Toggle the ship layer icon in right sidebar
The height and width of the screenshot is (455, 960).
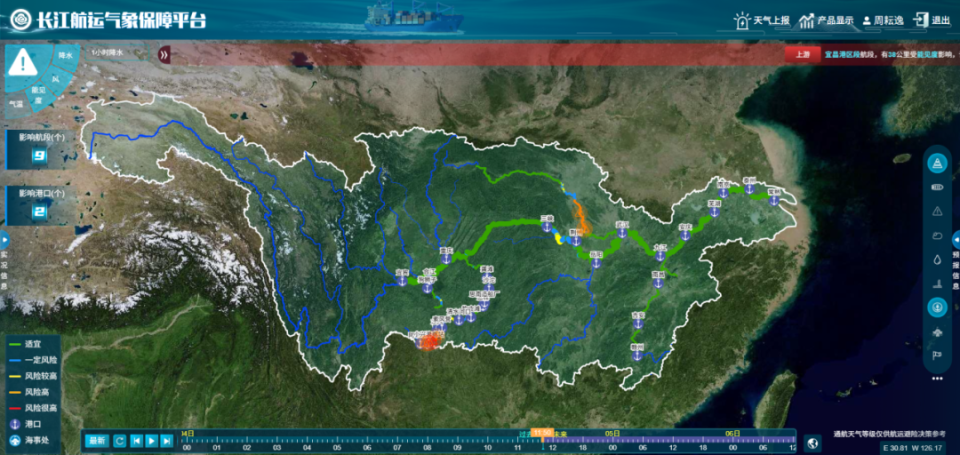click(937, 331)
